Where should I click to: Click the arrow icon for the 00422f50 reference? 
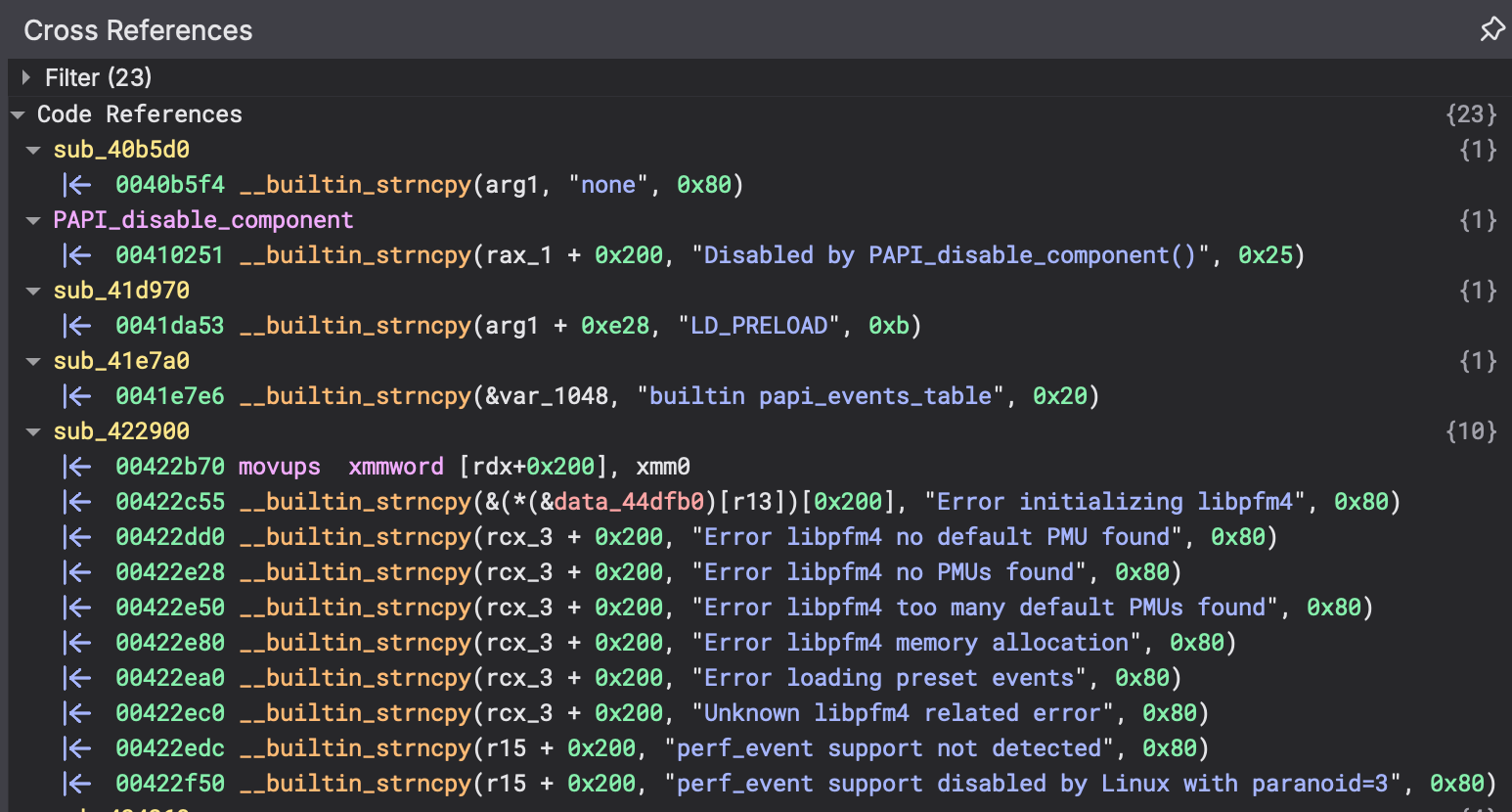(x=77, y=783)
